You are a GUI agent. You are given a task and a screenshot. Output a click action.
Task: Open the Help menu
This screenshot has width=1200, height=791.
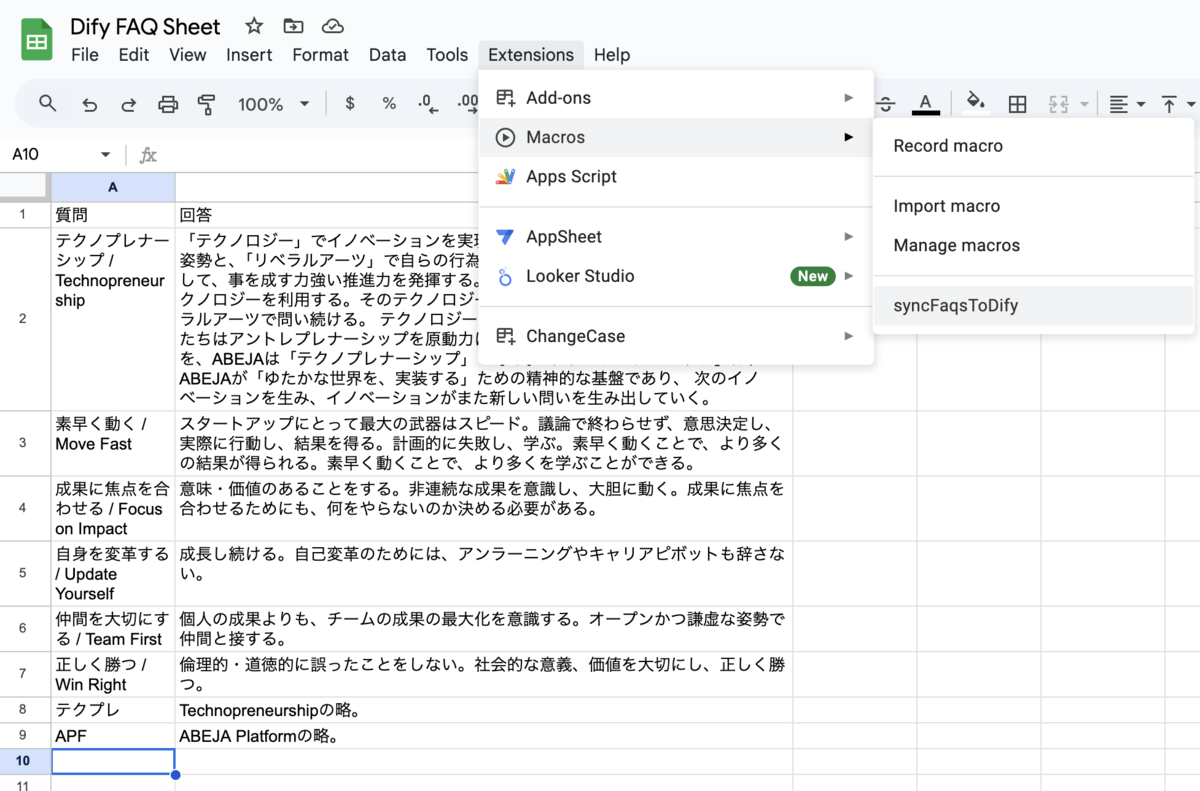pyautogui.click(x=612, y=55)
